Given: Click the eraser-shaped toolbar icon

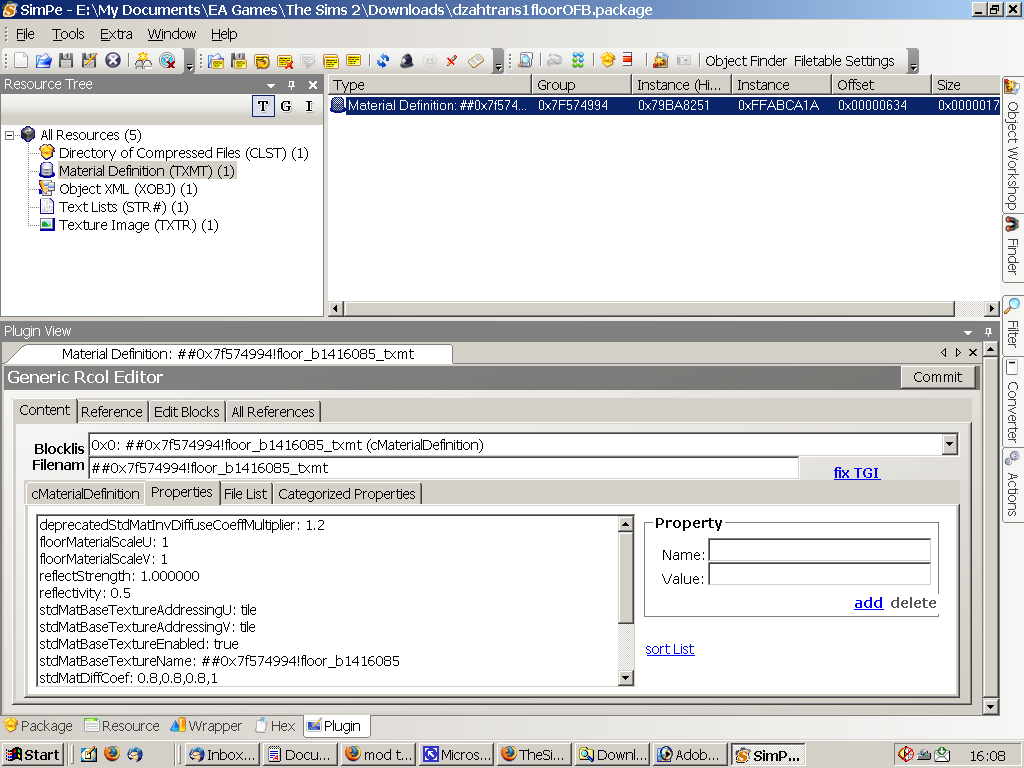Looking at the screenshot, I should (476, 61).
